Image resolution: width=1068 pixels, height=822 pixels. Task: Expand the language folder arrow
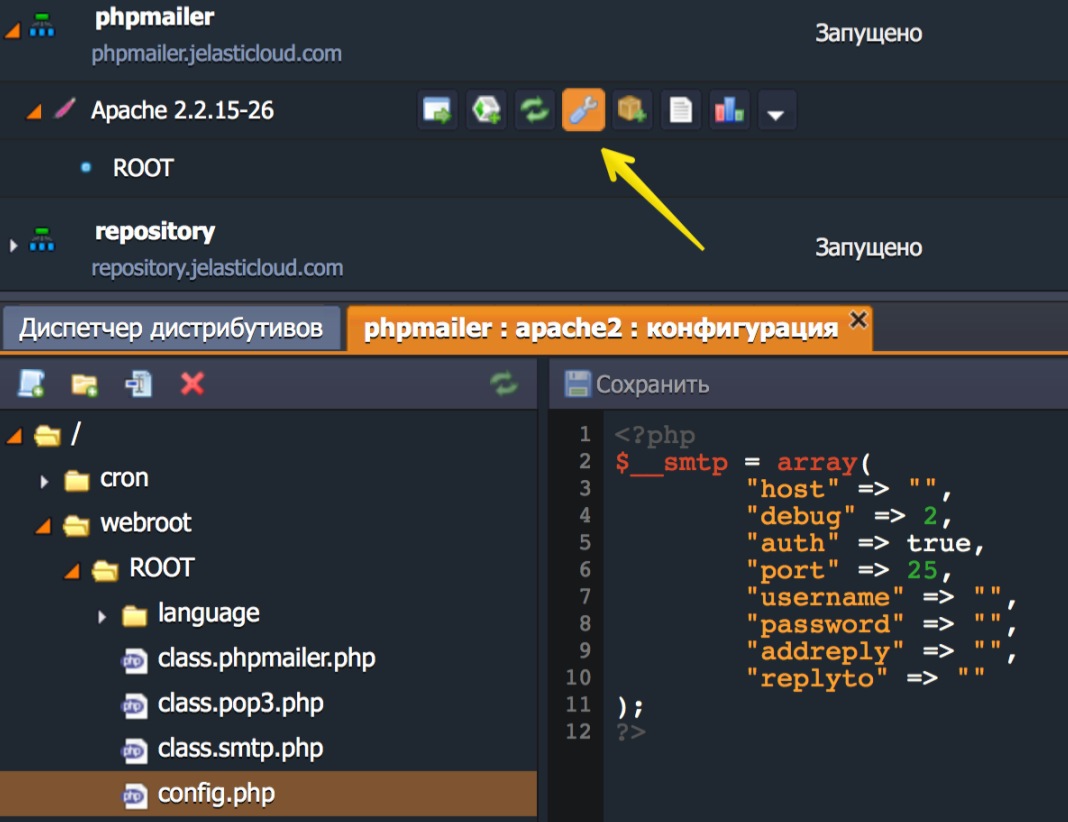click(x=102, y=617)
